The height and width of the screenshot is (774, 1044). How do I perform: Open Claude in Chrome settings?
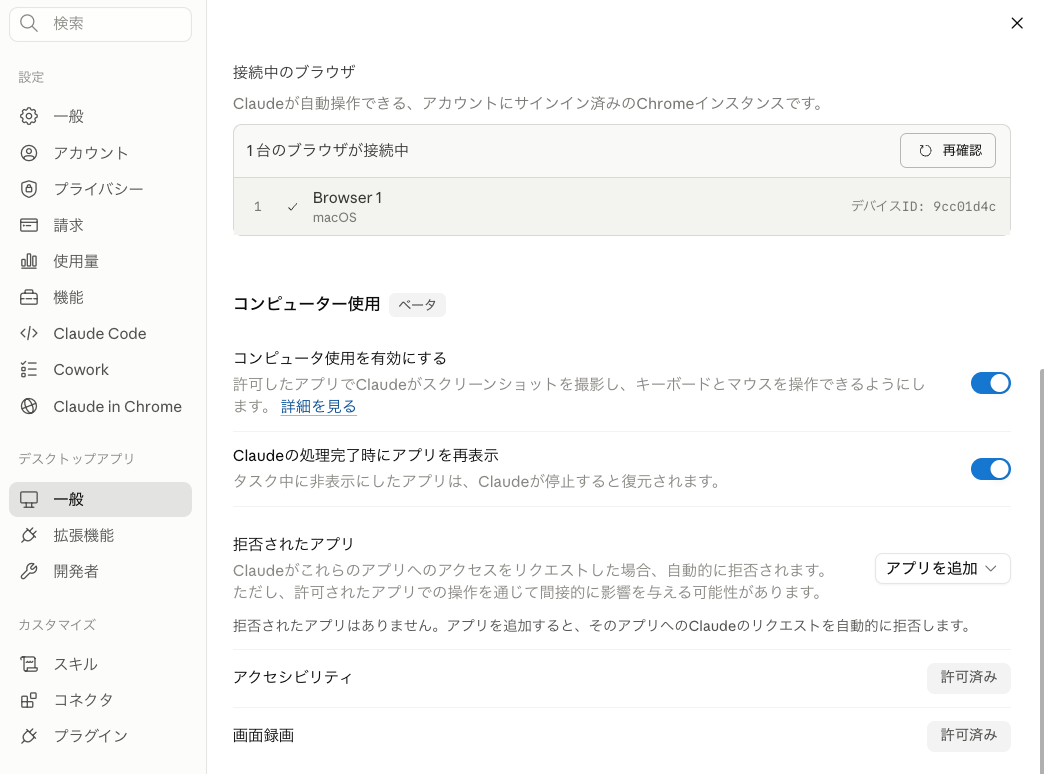(x=101, y=406)
